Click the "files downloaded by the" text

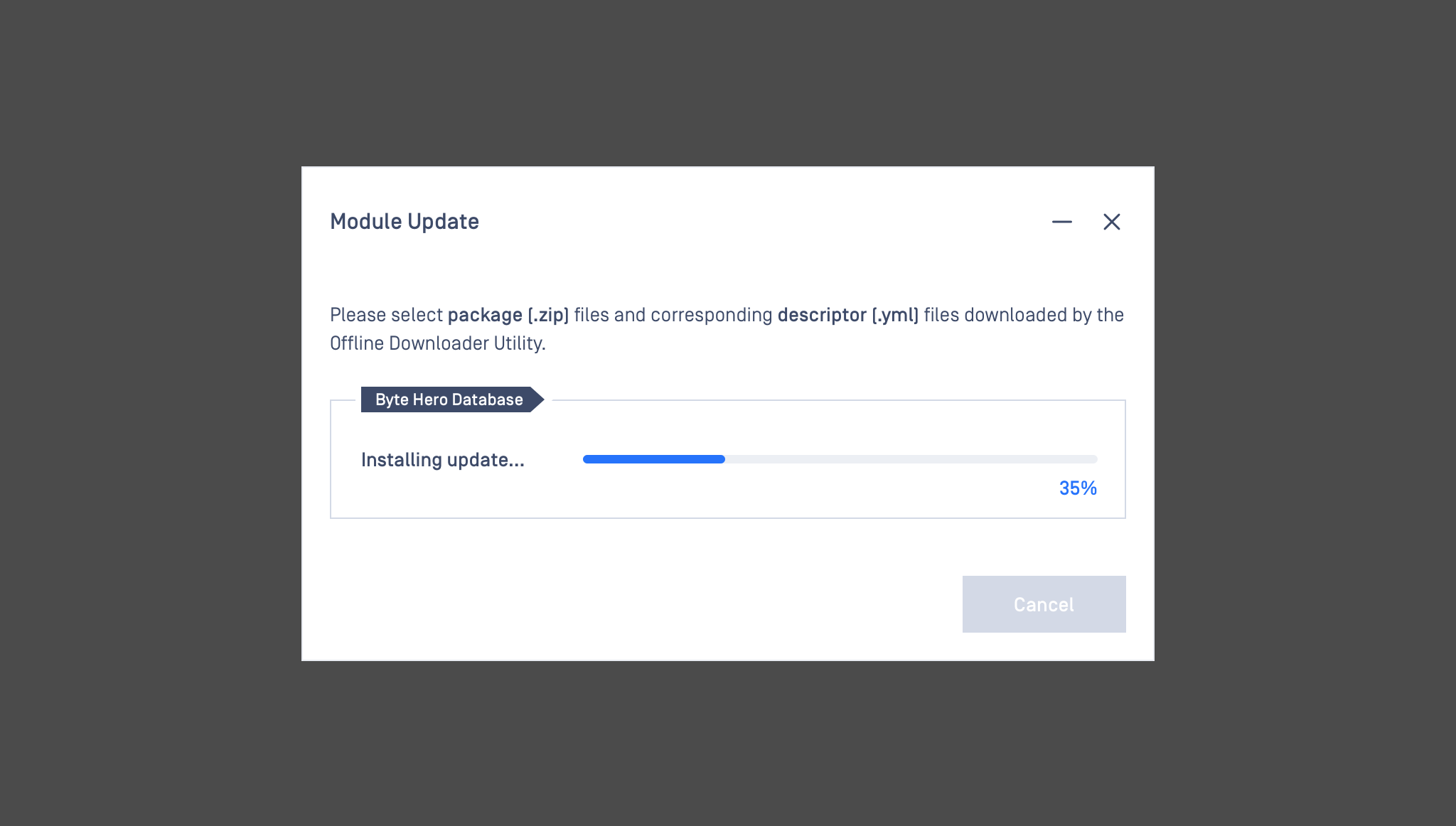(x=1024, y=315)
